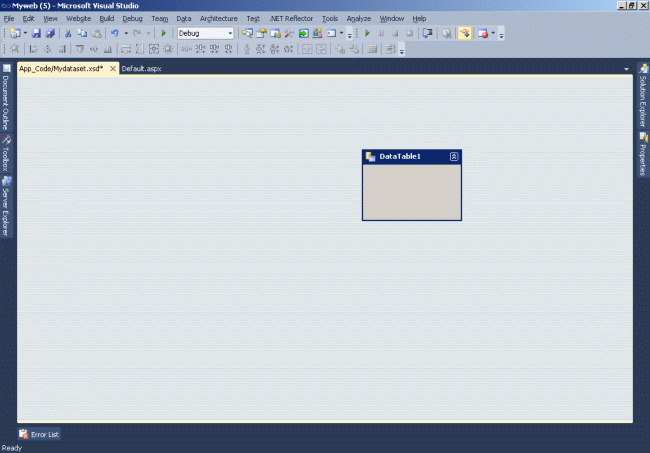The height and width of the screenshot is (453, 650).
Task: Open Standard toolbar overflow options arrow
Action: coord(349,35)
